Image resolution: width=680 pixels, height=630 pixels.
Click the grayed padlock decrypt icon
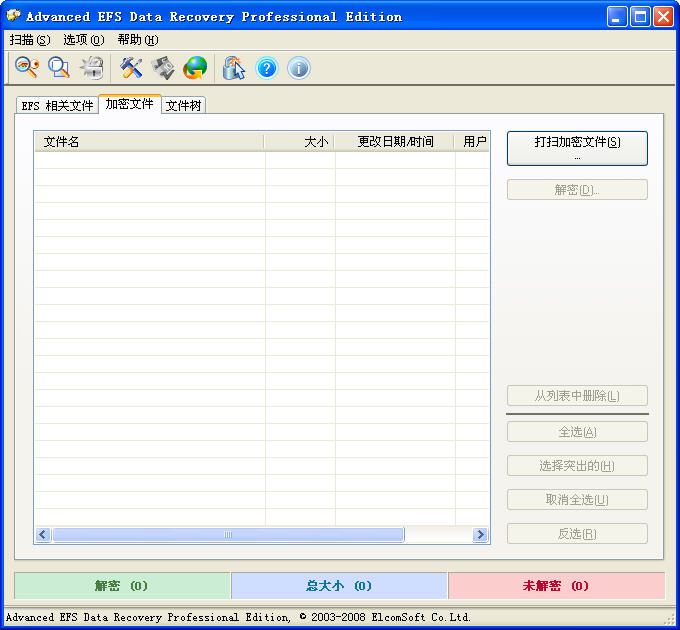92,68
